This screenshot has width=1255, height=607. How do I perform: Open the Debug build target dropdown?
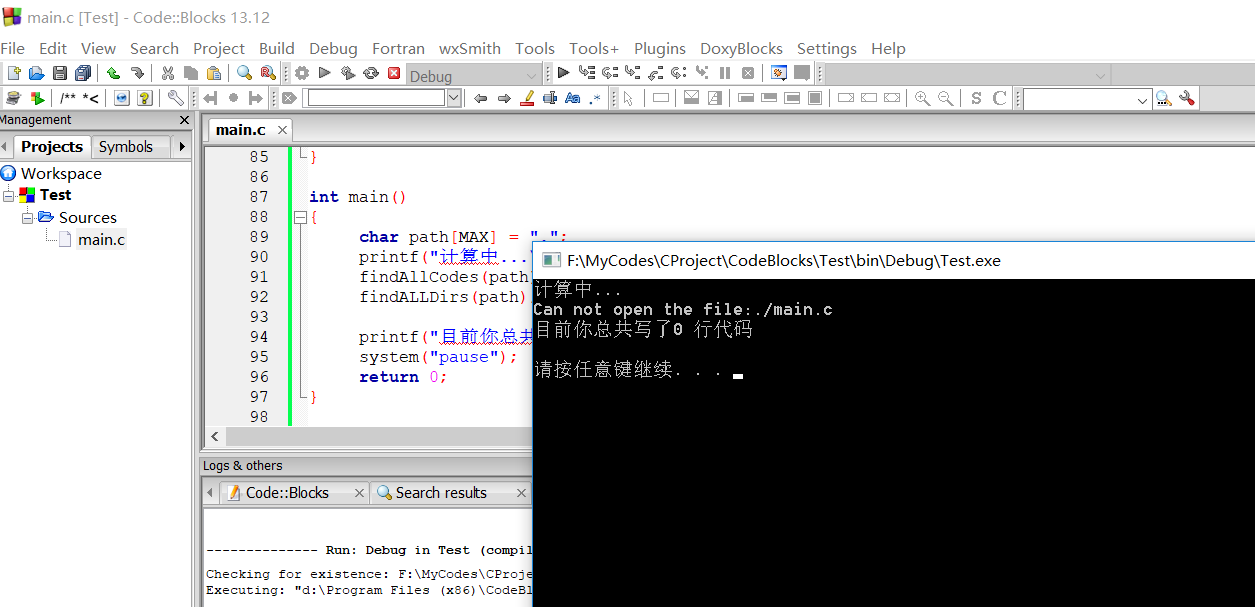coord(474,76)
